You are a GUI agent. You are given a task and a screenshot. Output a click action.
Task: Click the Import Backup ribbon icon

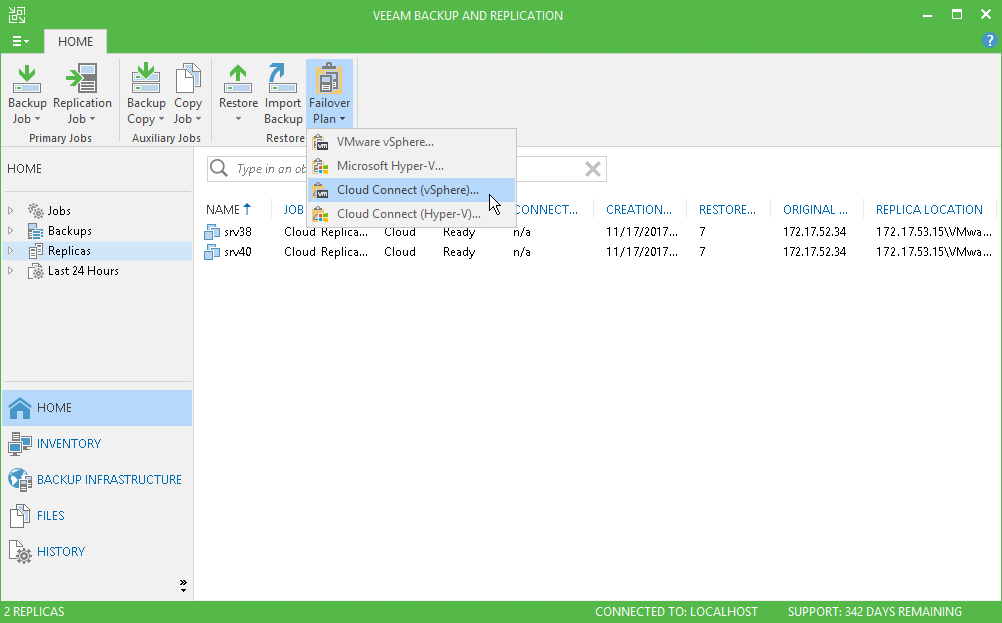282,79
